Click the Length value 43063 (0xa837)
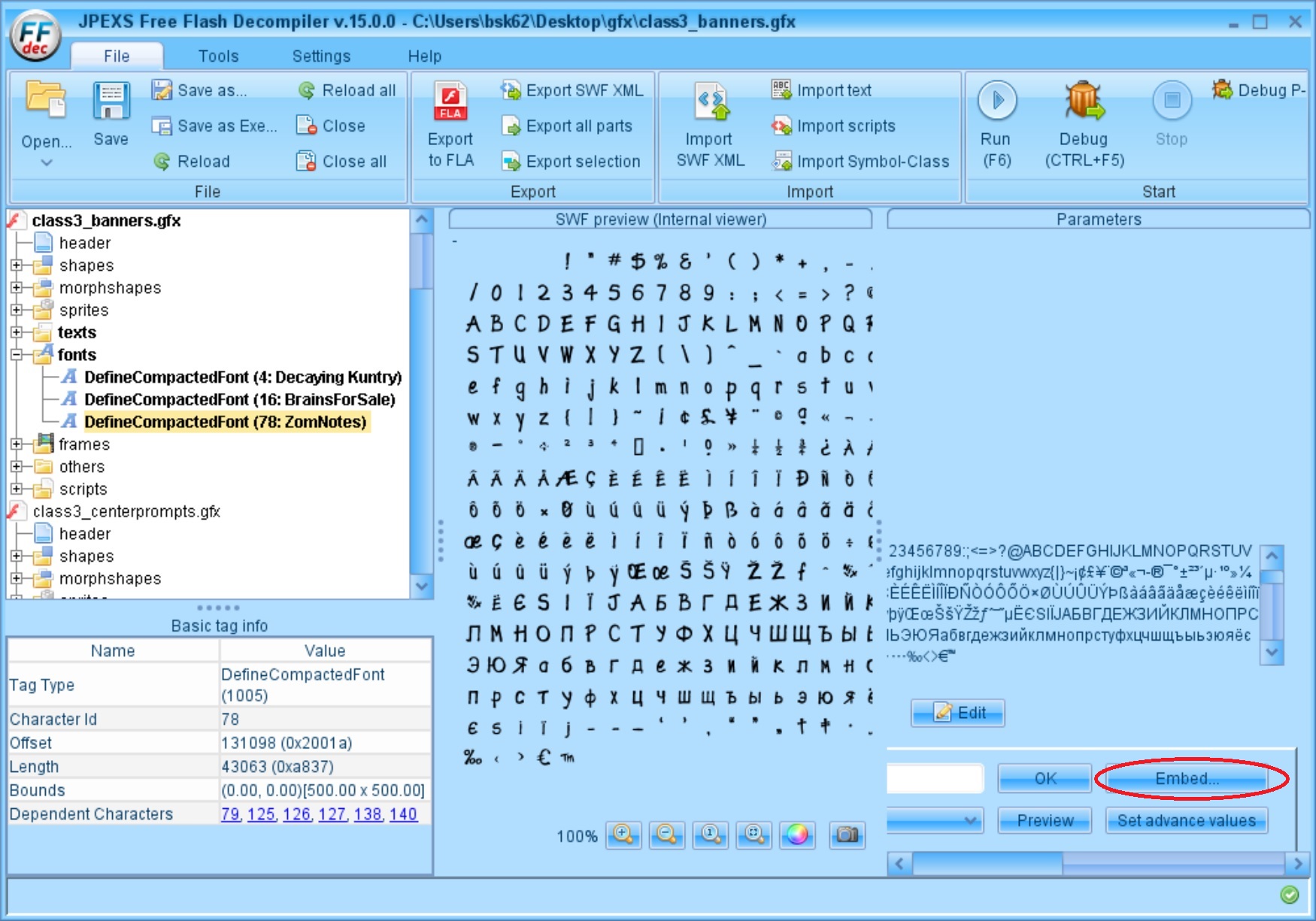Viewport: 1316px width, 921px height. coord(277,767)
